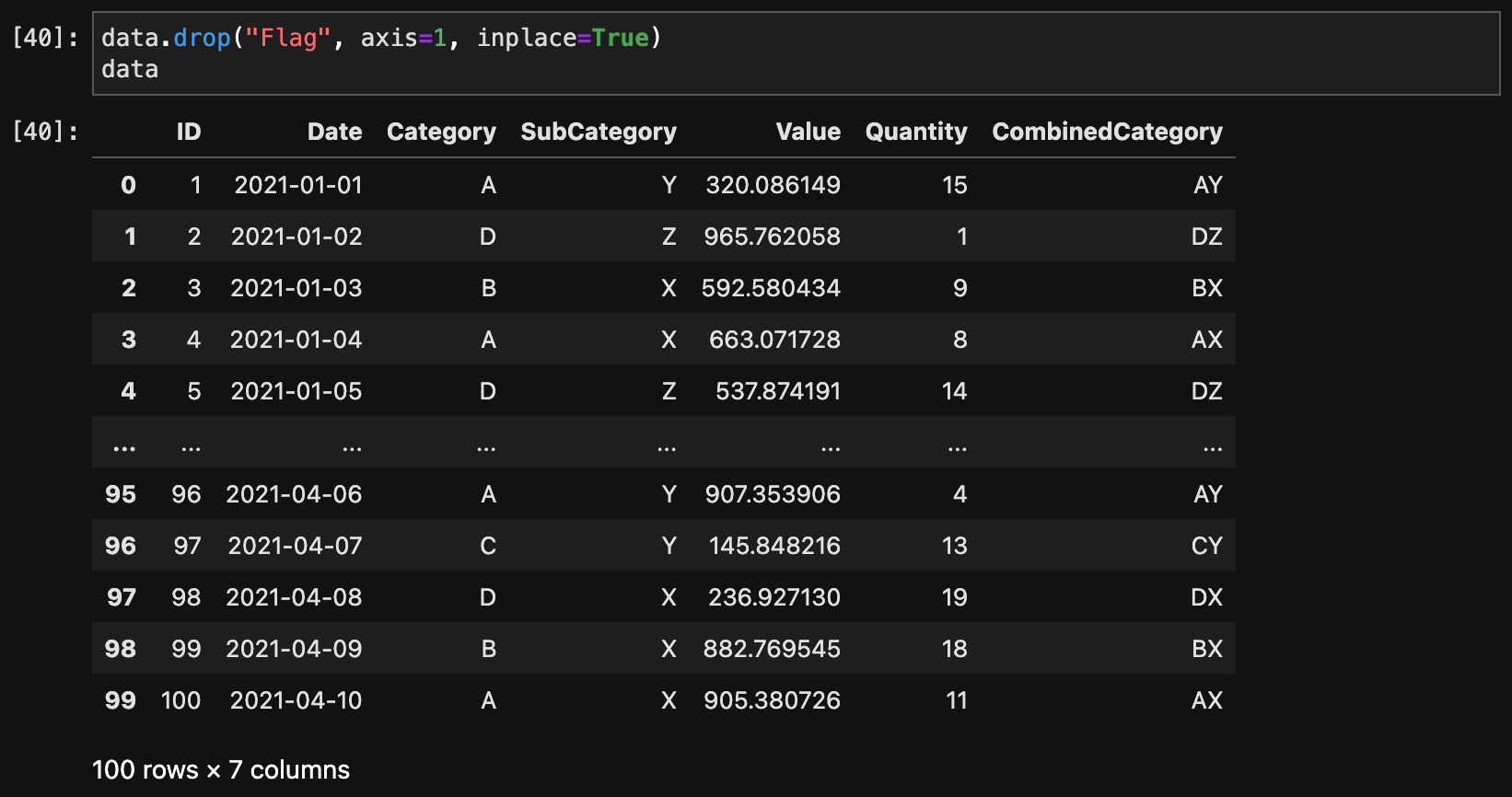Click row index 97
Image resolution: width=1512 pixels, height=797 pixels.
tap(121, 597)
